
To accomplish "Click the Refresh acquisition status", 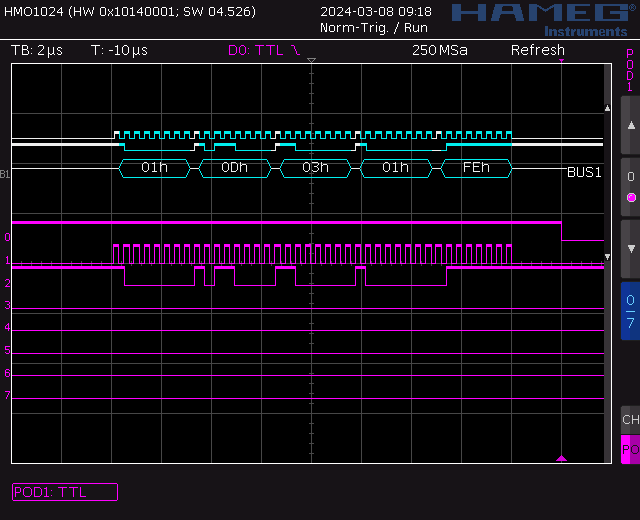I will click(537, 50).
